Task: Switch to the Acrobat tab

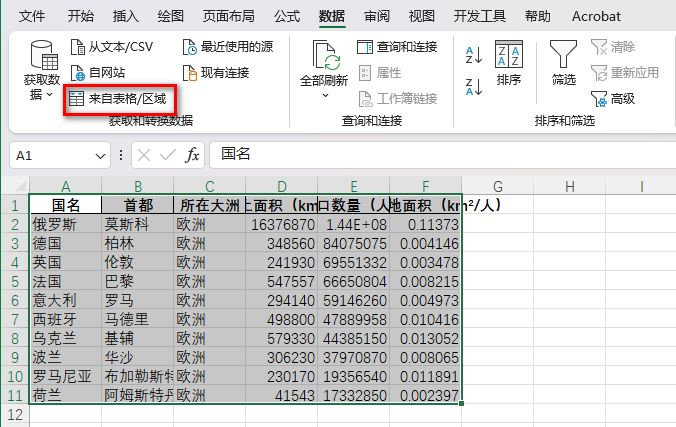Action: pos(596,16)
